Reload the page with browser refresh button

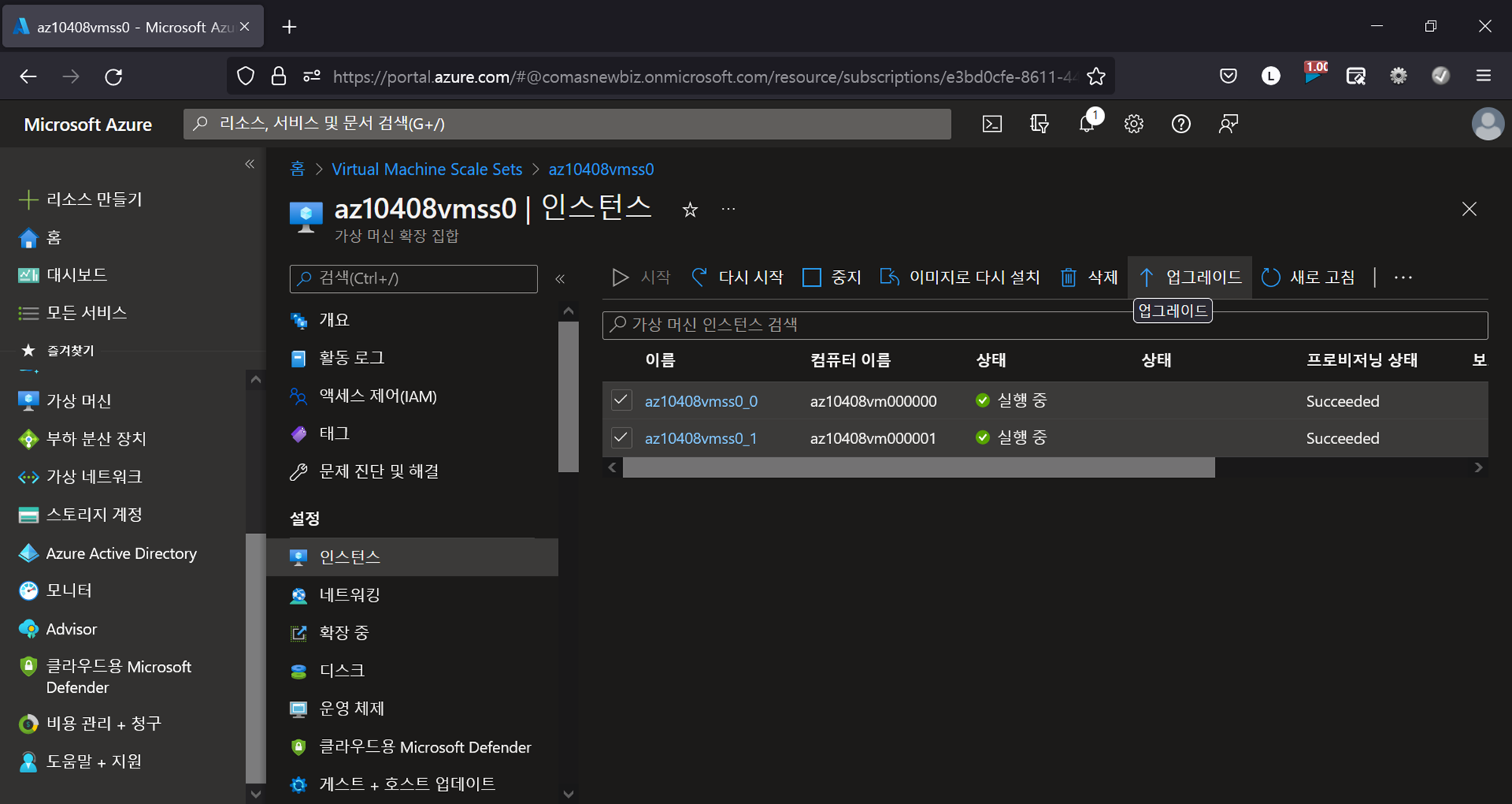coord(113,76)
